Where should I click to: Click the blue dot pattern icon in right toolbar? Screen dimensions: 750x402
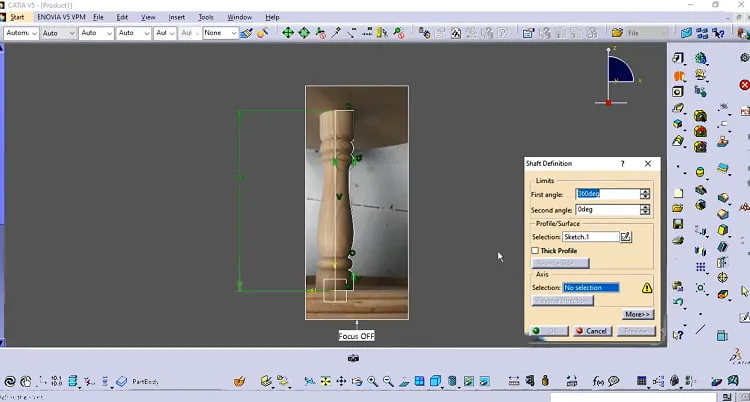click(x=701, y=267)
